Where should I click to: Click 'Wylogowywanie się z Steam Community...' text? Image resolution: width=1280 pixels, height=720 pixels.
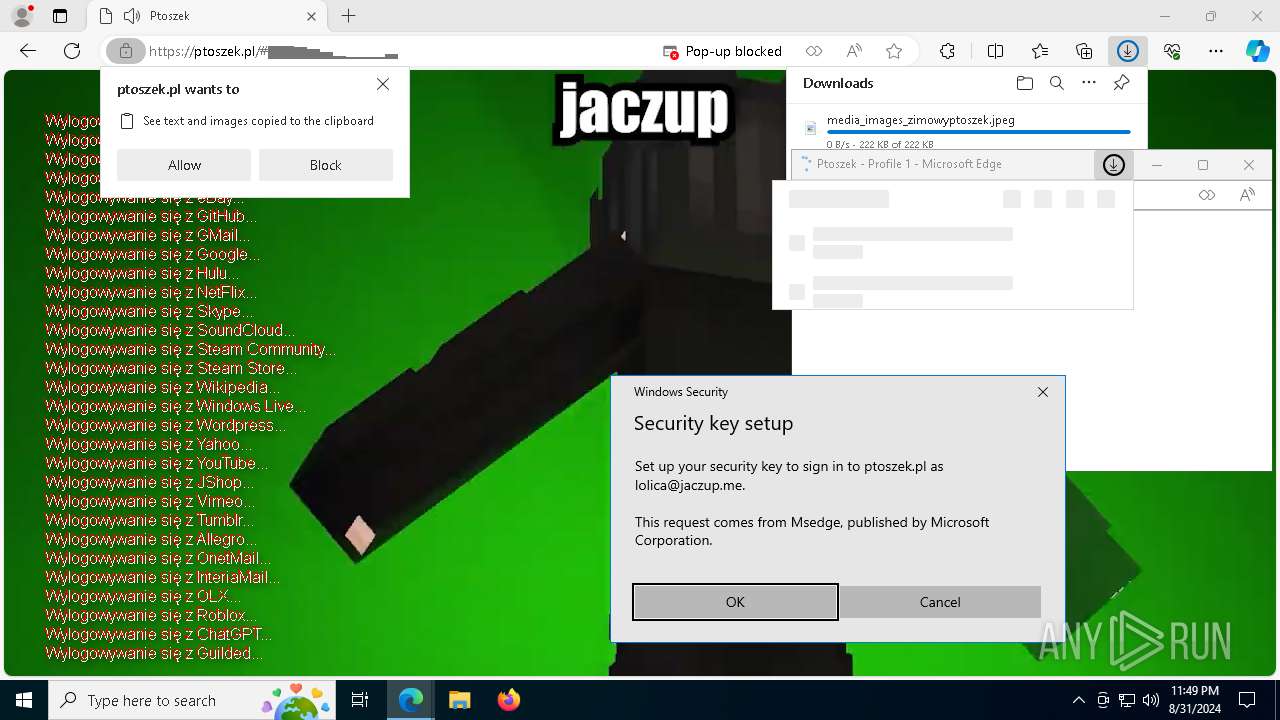tap(191, 349)
